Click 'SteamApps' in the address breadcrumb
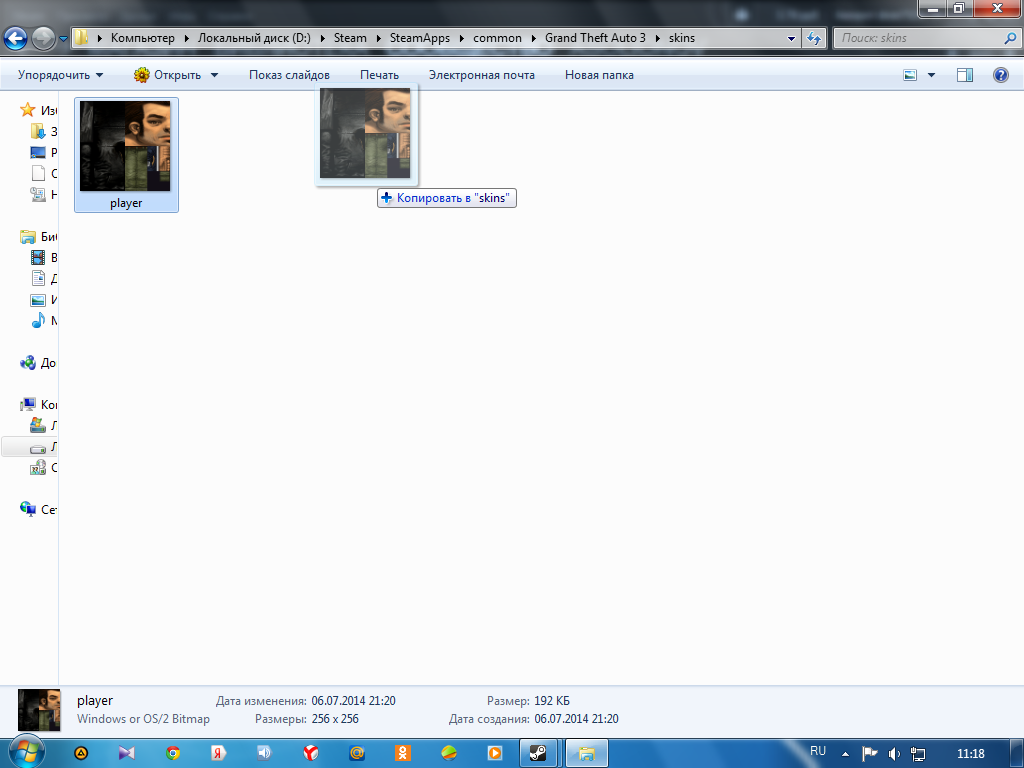Viewport: 1024px width, 768px height. [x=420, y=38]
